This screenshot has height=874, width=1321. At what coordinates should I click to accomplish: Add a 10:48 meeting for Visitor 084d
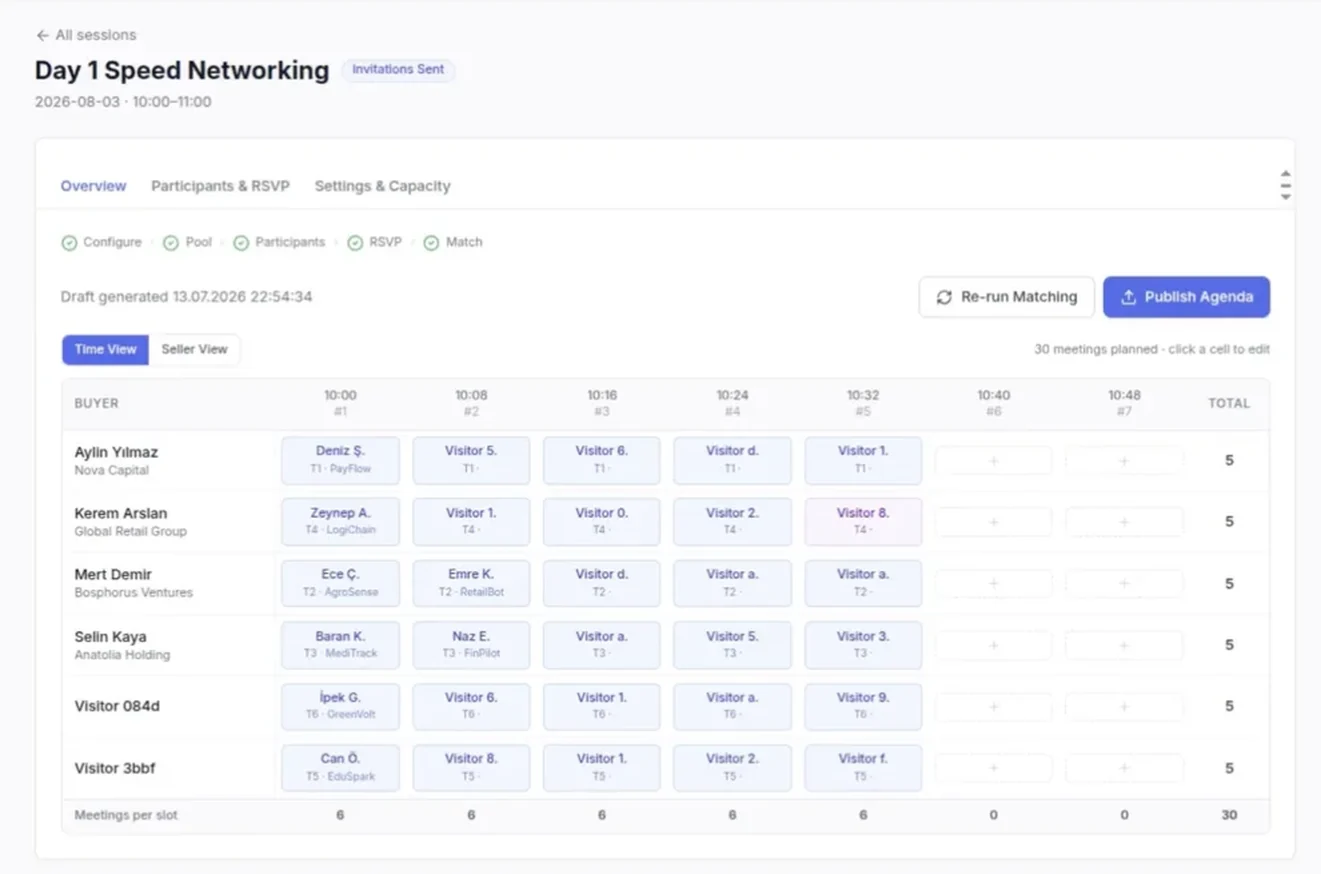click(1124, 706)
